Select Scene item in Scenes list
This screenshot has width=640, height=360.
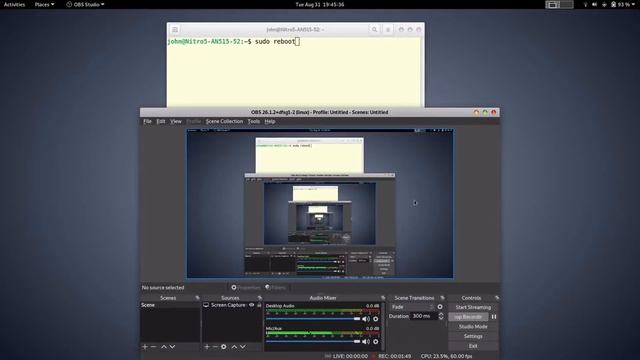tap(170, 305)
